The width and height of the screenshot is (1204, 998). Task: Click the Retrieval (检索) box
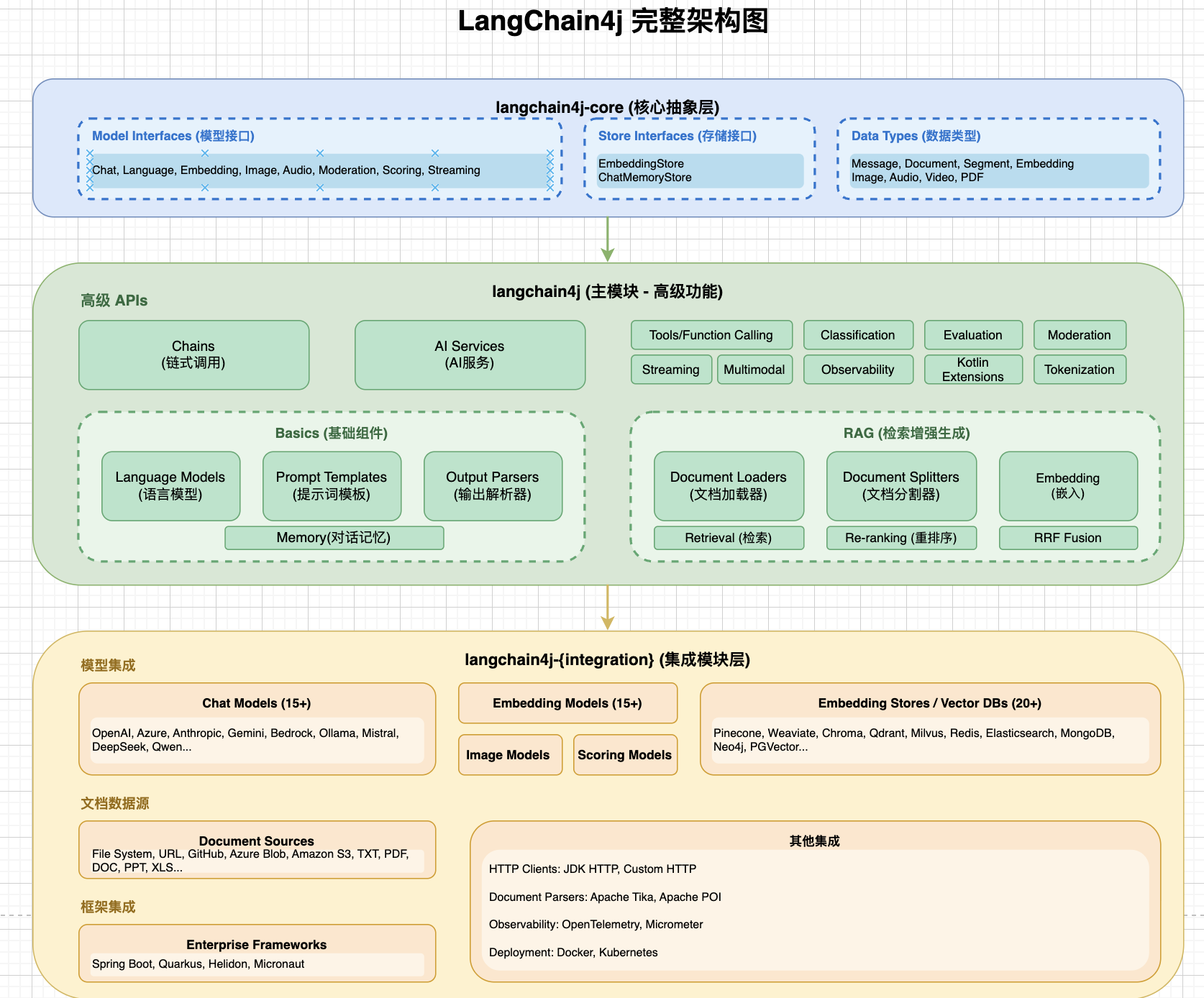(729, 538)
